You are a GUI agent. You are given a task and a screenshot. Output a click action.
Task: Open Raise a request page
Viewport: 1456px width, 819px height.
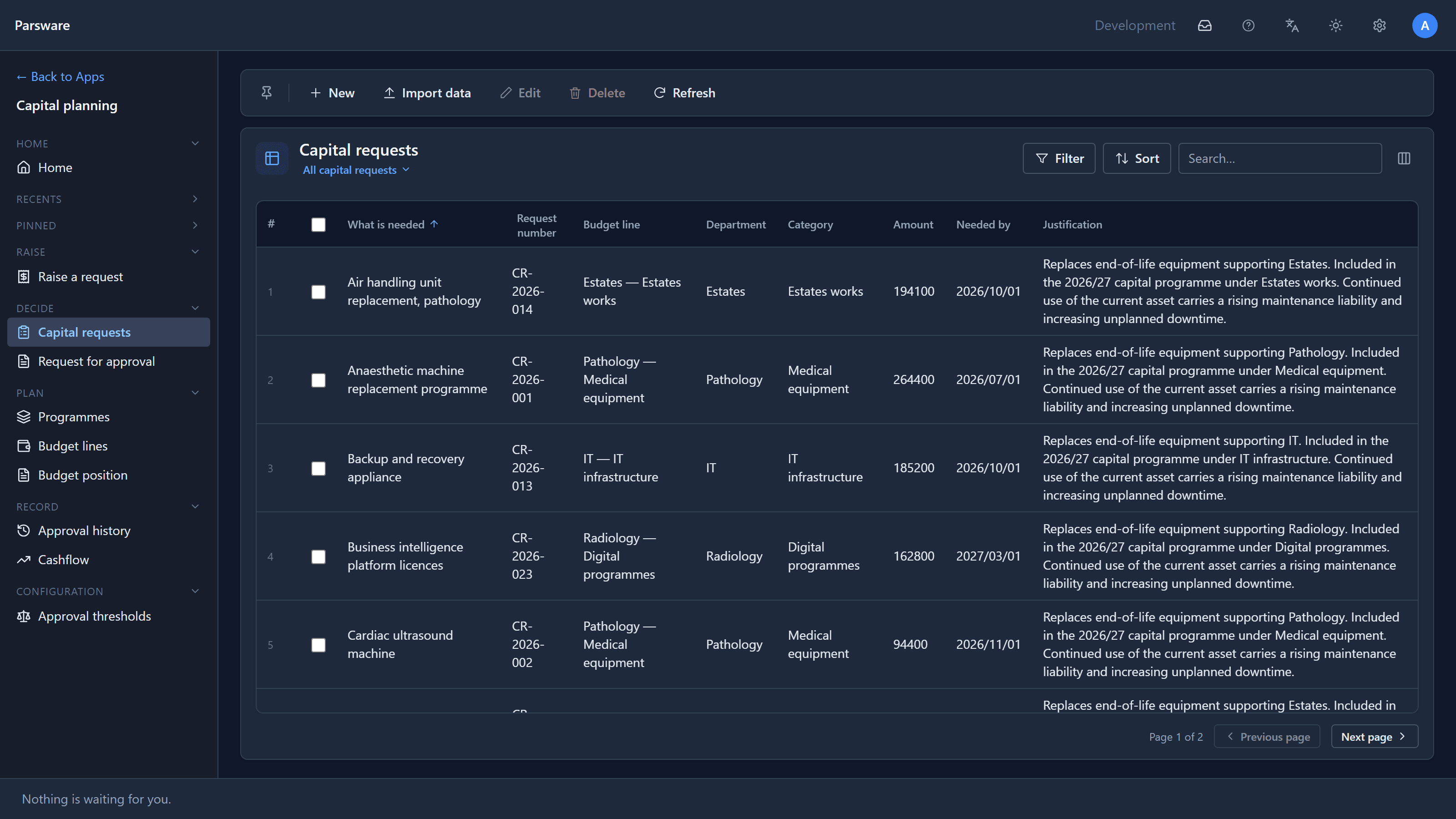click(109, 276)
